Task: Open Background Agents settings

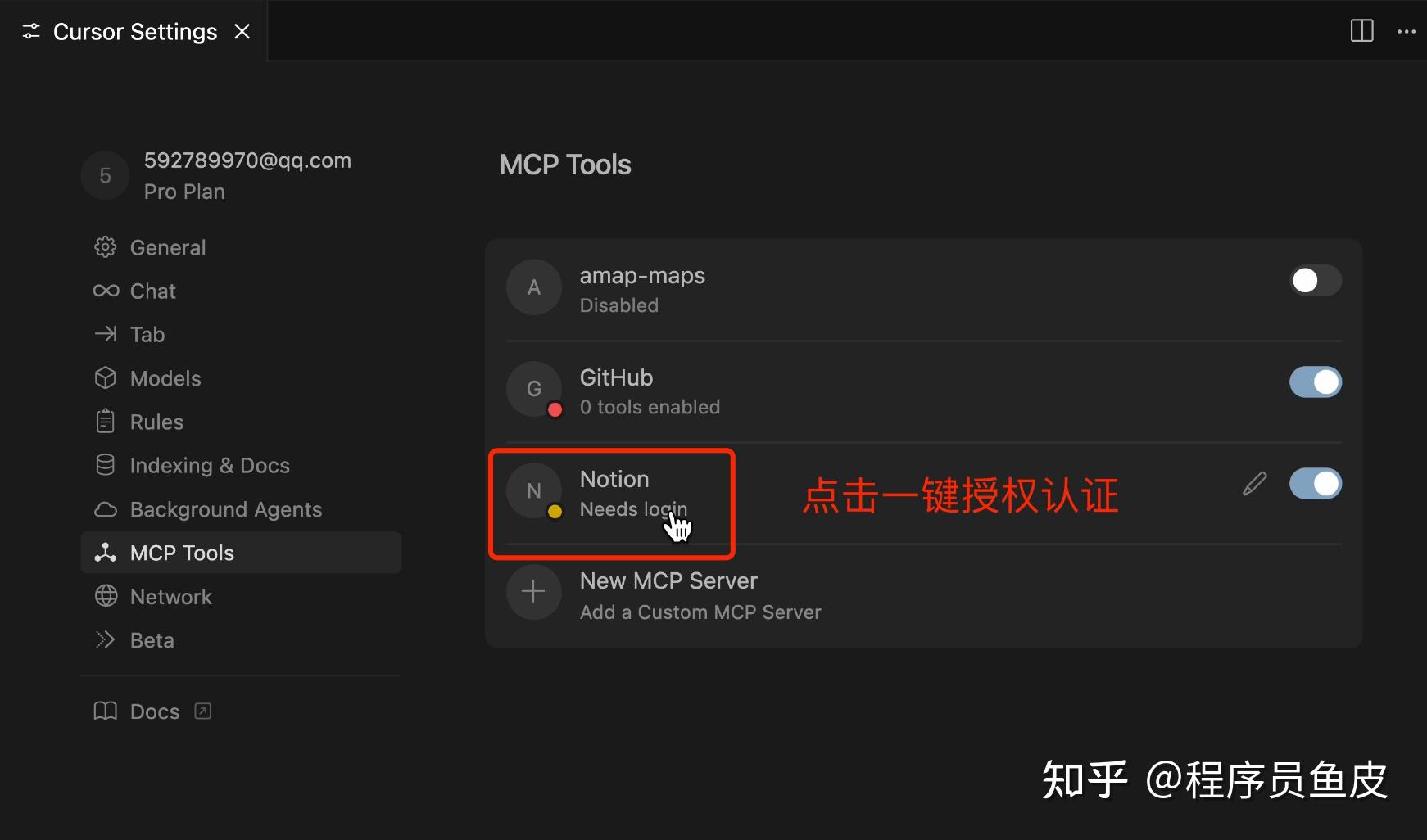Action: click(x=241, y=509)
